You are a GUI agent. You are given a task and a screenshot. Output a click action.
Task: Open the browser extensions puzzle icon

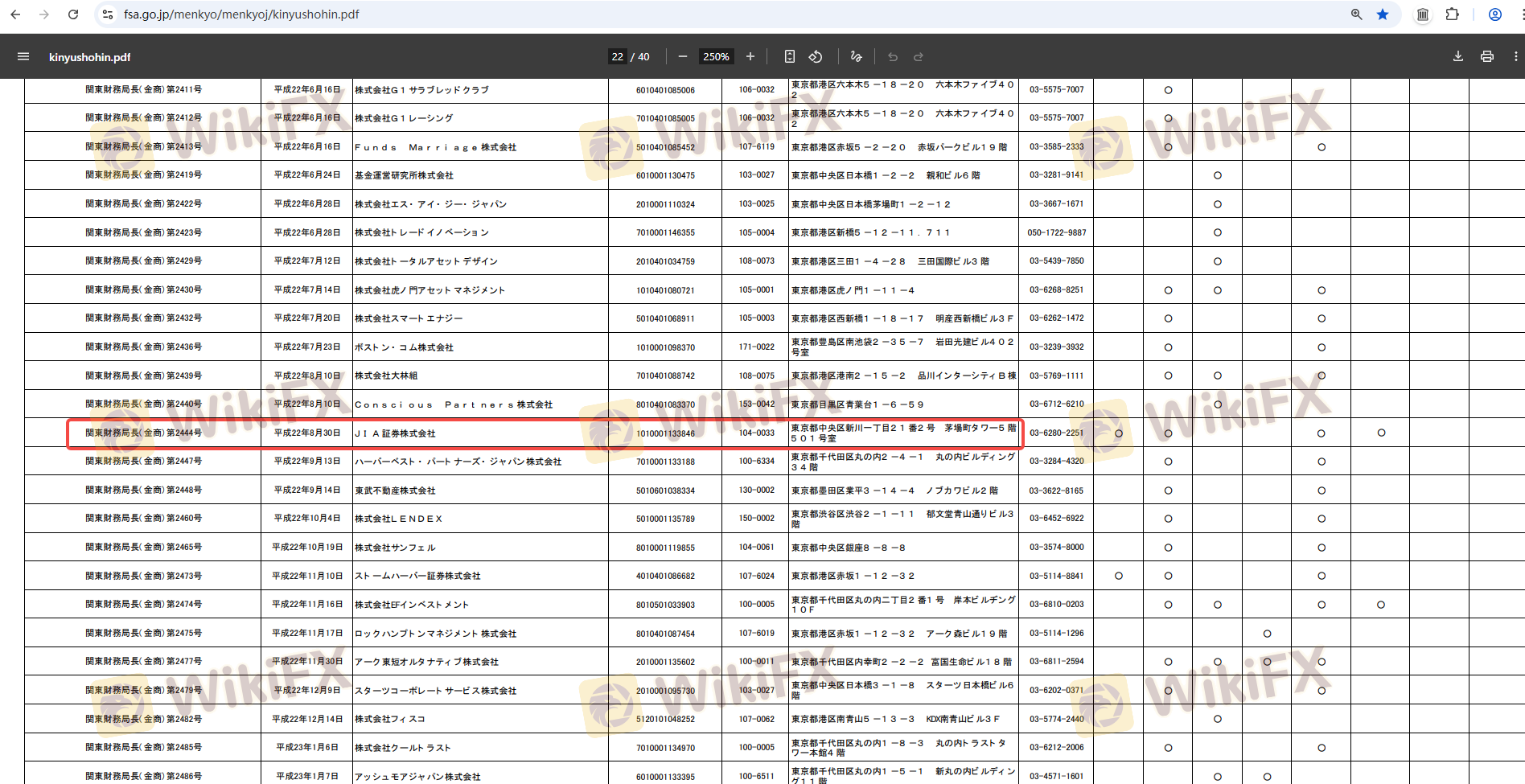(x=1452, y=14)
